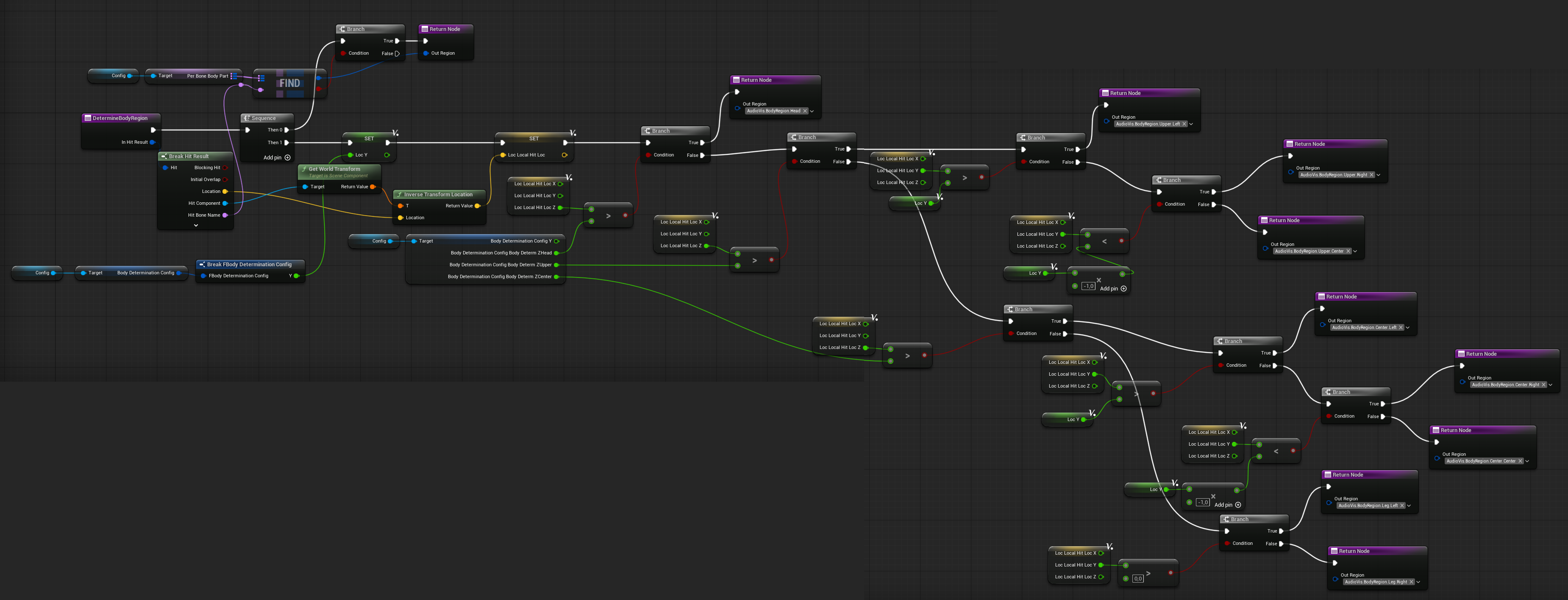Open dropdown beside AudioVis.BodyRegion.Head tag
1568x600 pixels.
812,111
